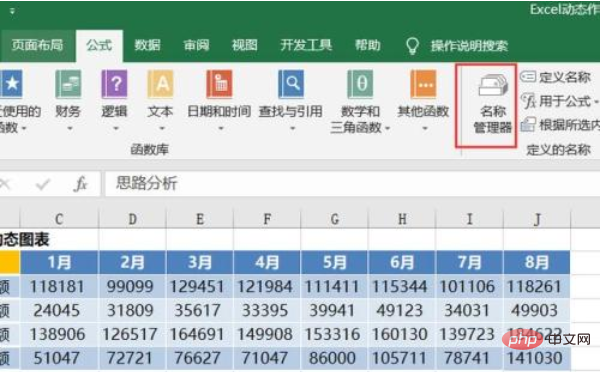Click the 根据所选内容创建 icon
601x372 pixels.
coord(528,125)
